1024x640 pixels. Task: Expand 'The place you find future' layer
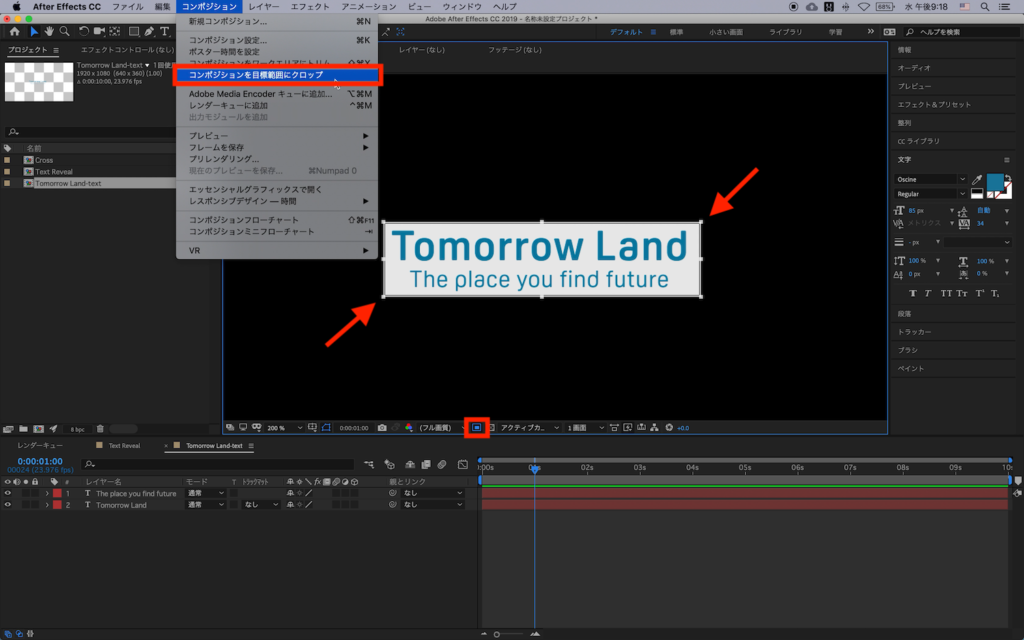coord(47,493)
